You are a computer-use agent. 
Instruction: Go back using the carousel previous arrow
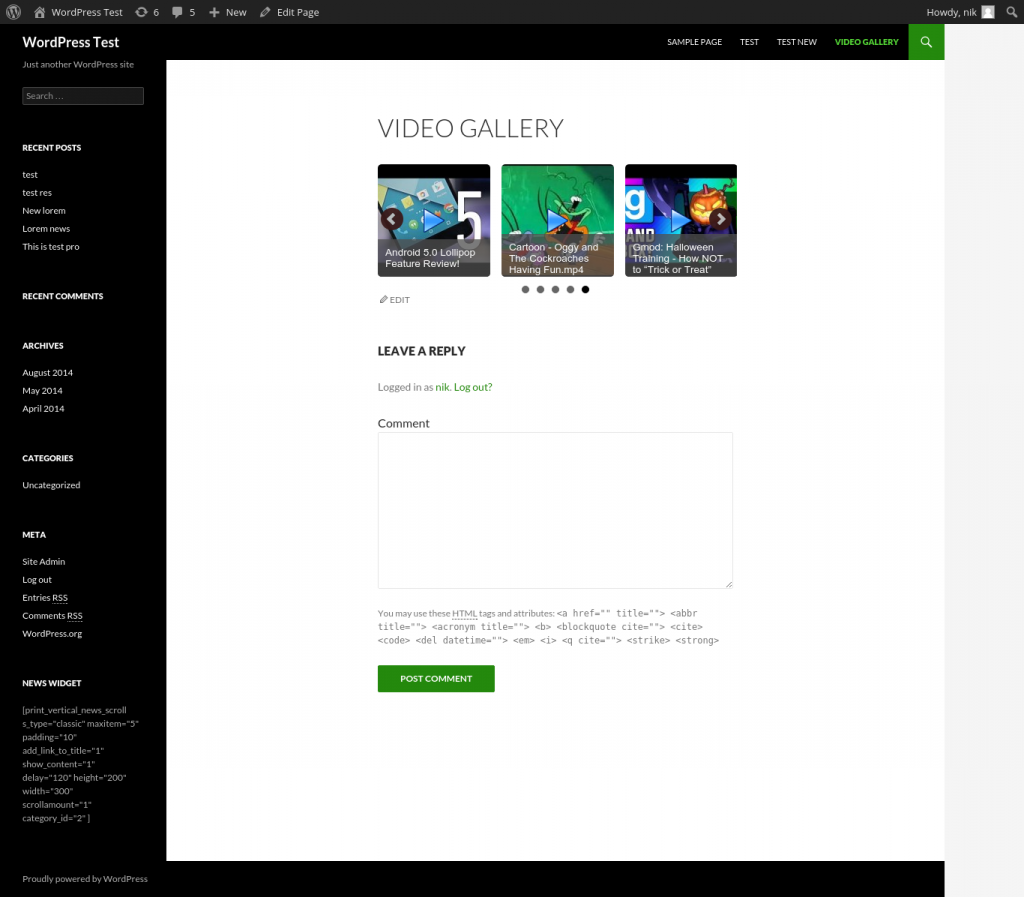pos(392,219)
